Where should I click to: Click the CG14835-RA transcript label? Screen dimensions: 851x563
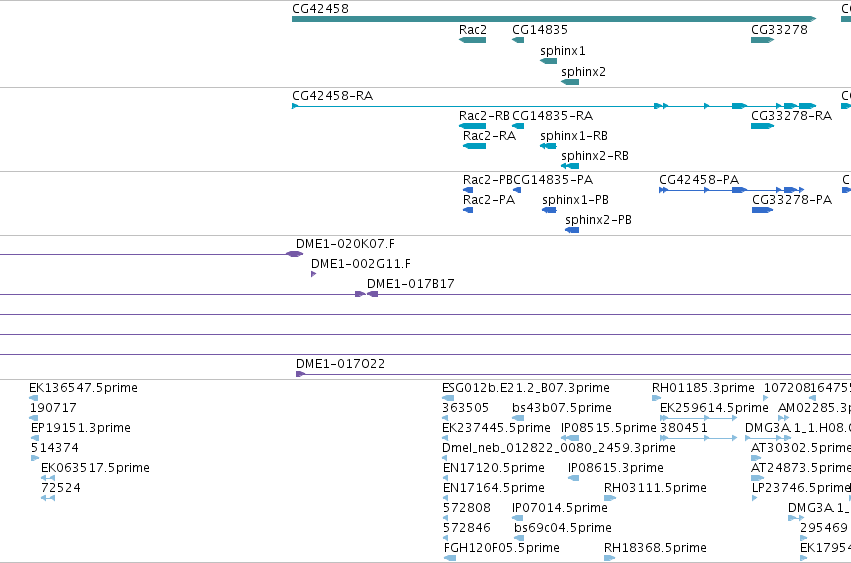coord(552,116)
